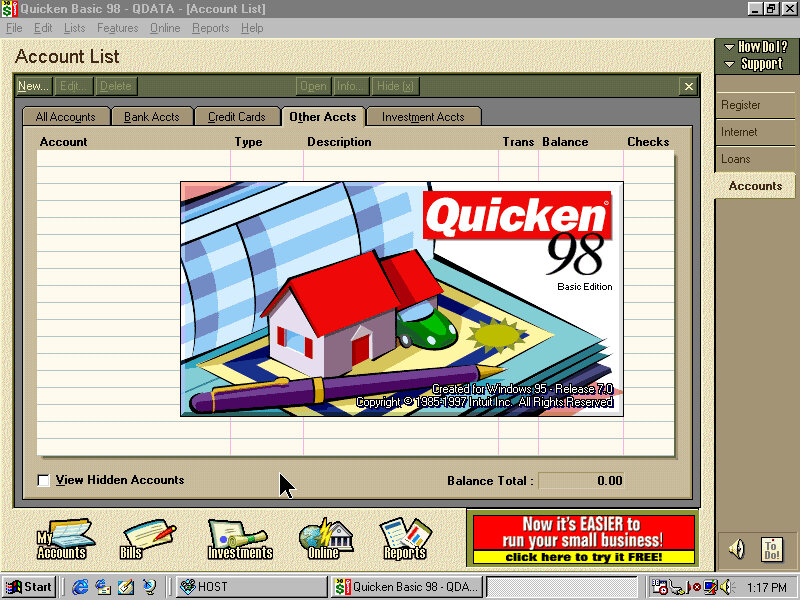This screenshot has width=800, height=600.
Task: Open the Reports icon
Action: [x=405, y=539]
